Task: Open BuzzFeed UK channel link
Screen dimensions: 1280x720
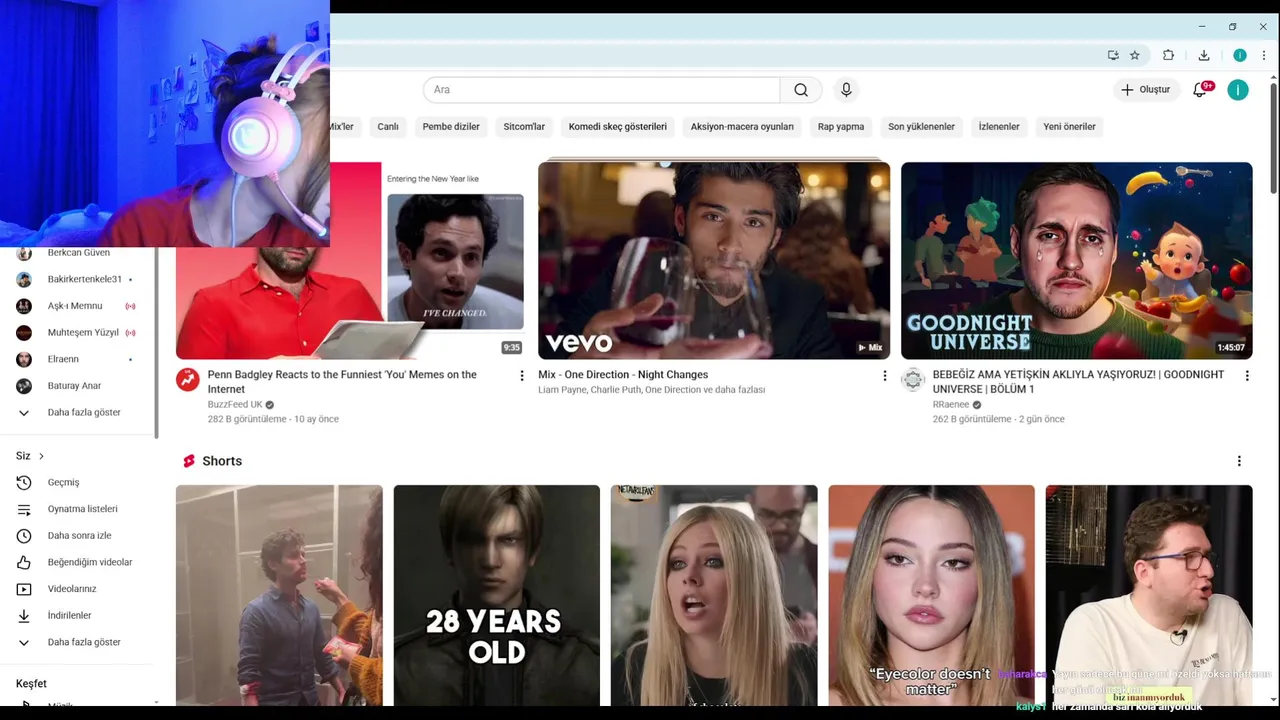Action: (235, 404)
